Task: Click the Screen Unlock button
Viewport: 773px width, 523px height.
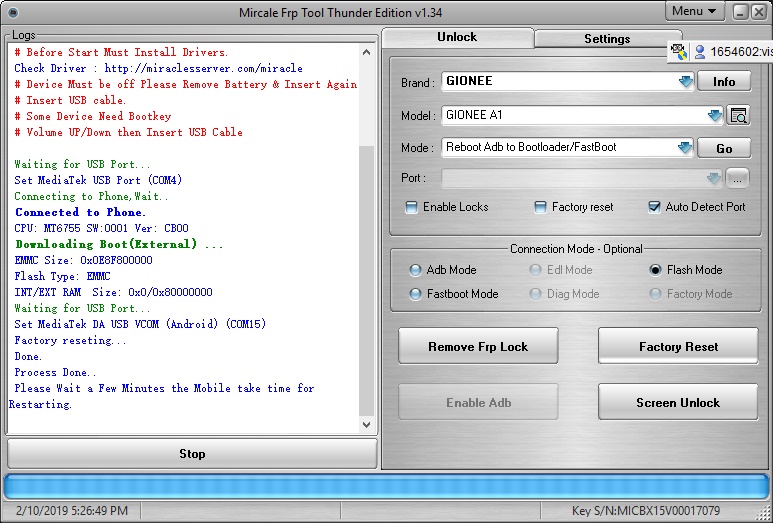Action: click(678, 403)
